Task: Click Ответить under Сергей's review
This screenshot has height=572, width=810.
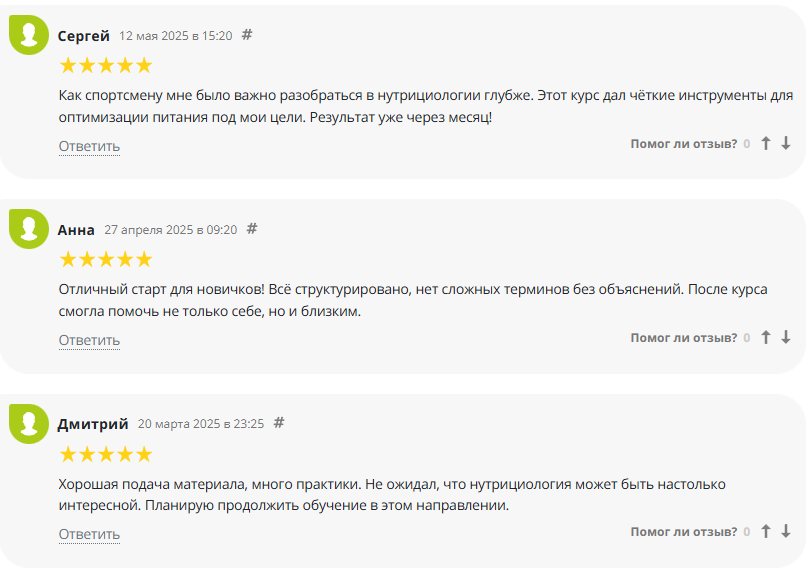Action: click(89, 146)
